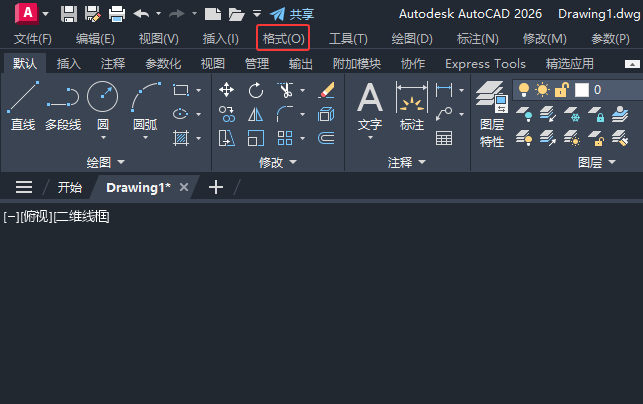
Task: Click the Explode tool icon
Action: (x=326, y=114)
